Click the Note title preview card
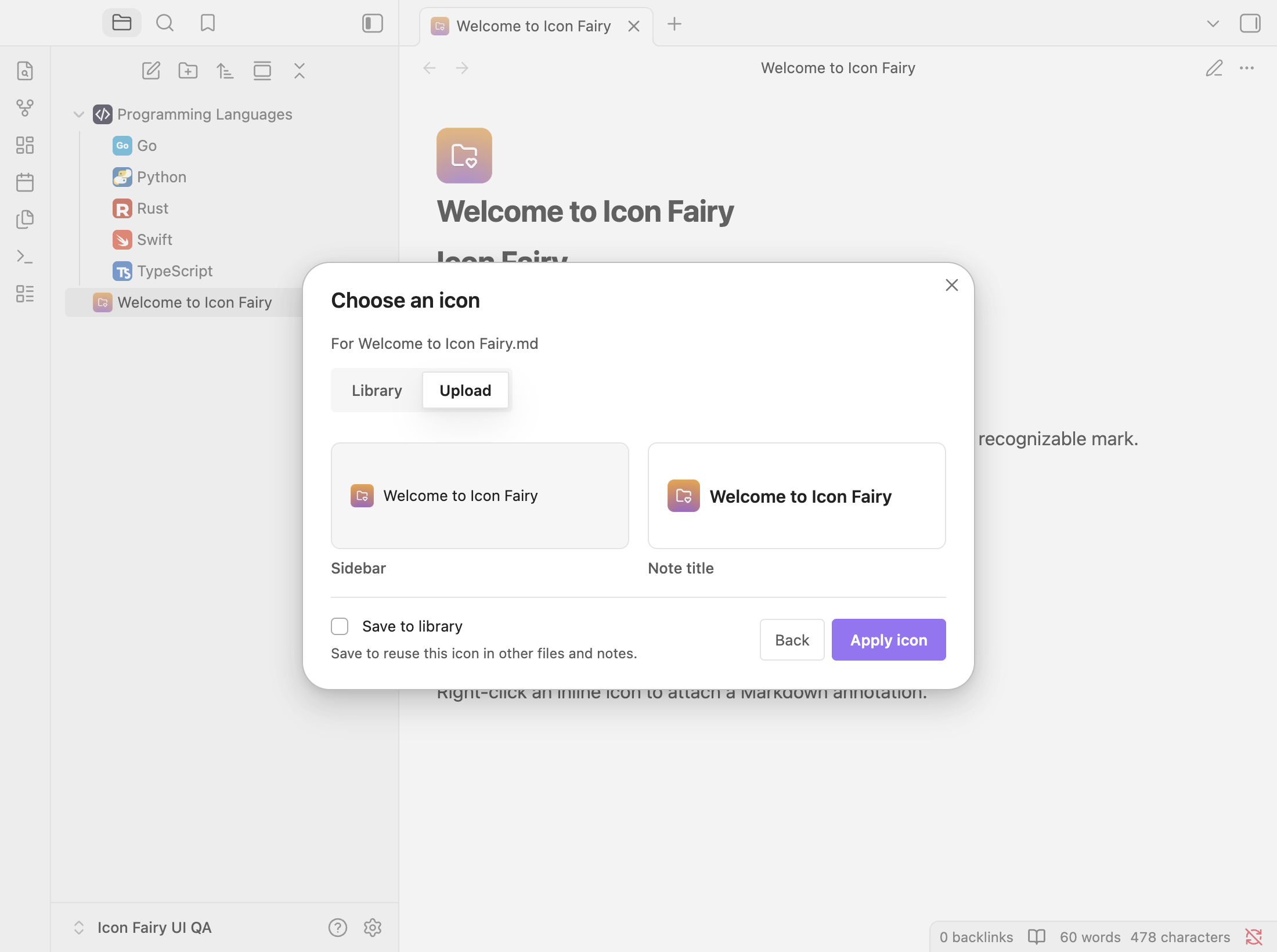Image resolution: width=1277 pixels, height=952 pixels. (797, 496)
